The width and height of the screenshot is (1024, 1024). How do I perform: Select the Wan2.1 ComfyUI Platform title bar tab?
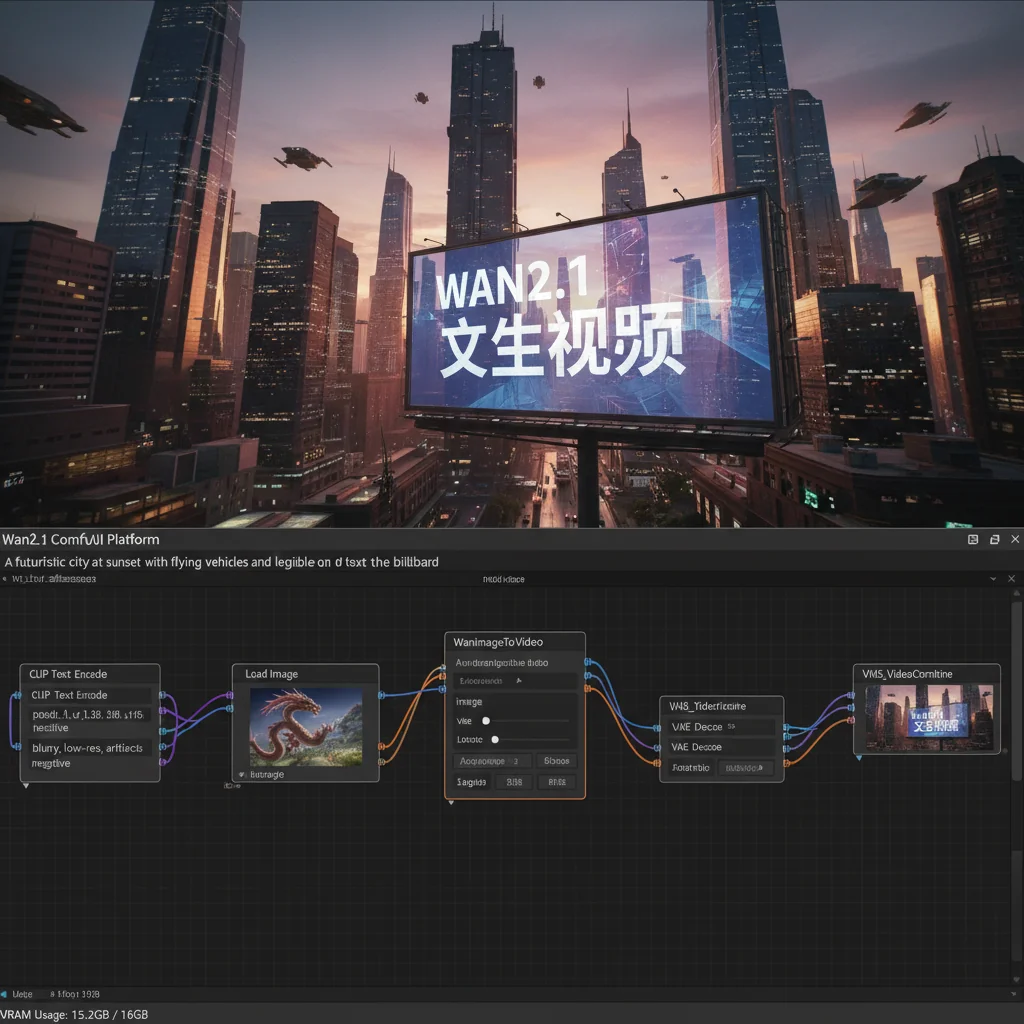[80, 539]
